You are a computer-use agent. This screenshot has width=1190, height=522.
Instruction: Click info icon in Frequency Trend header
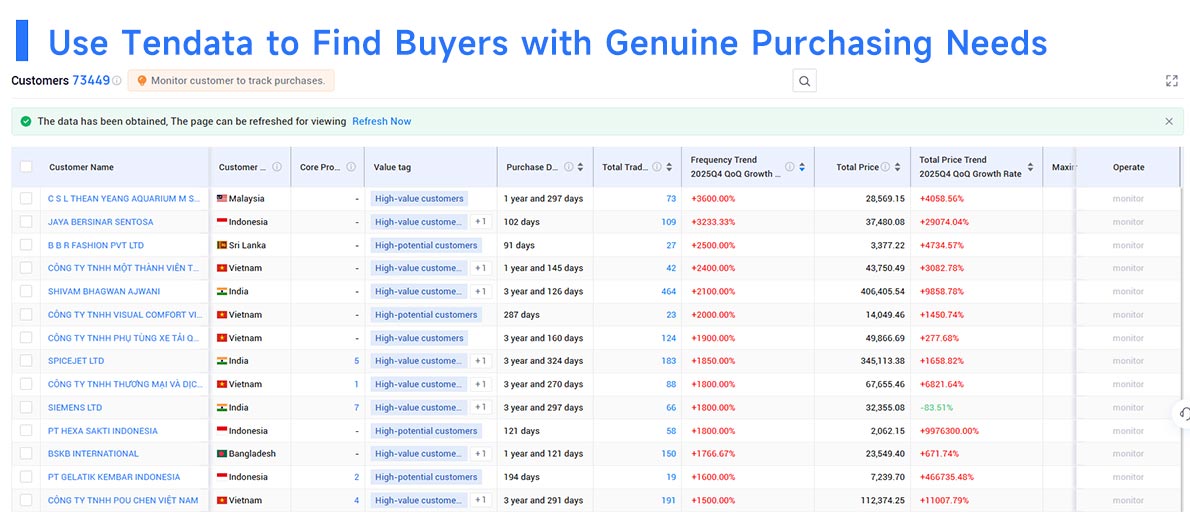tap(789, 167)
